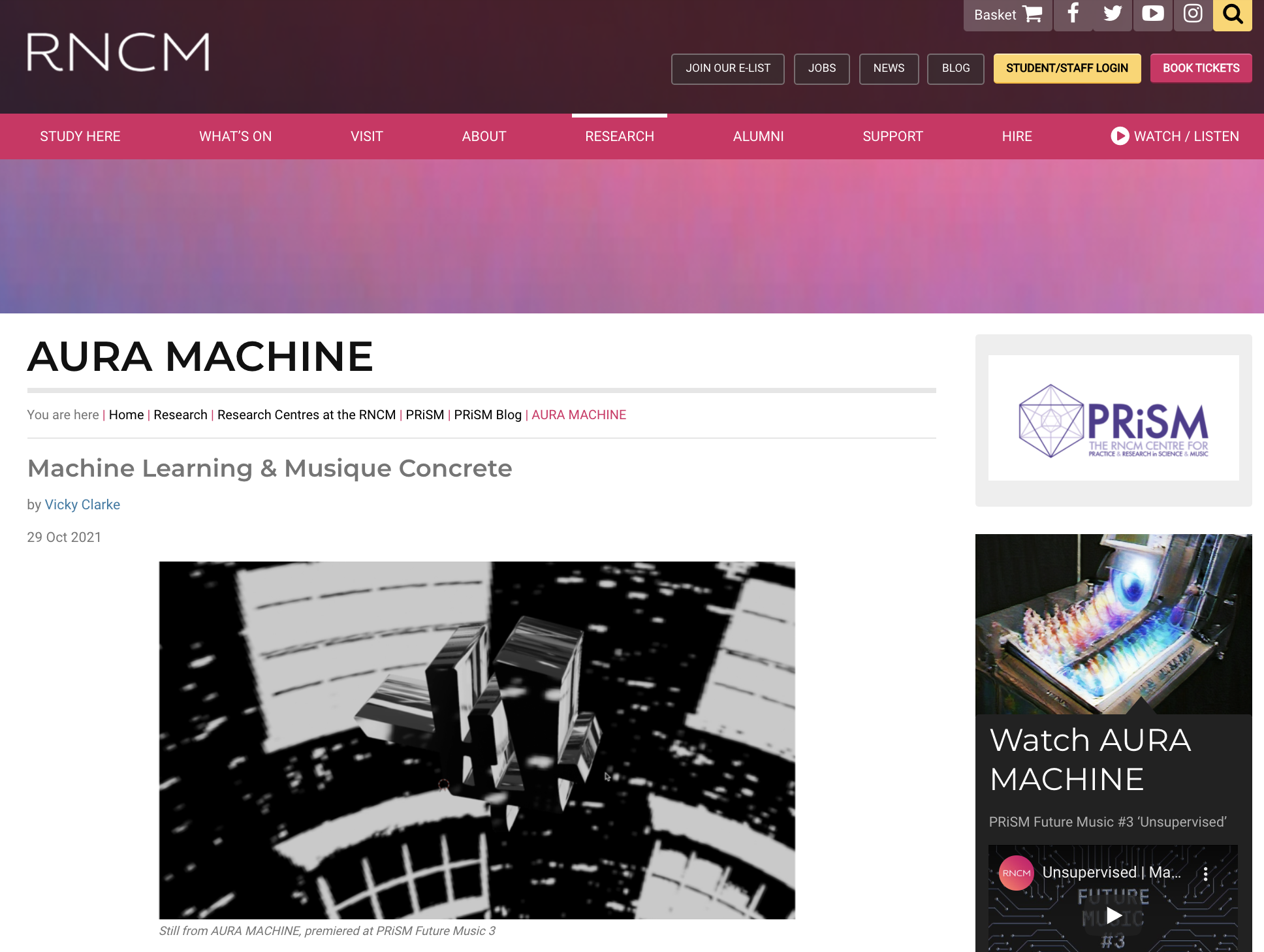Select What's On in main menu
Image resolution: width=1264 pixels, height=952 pixels.
tap(235, 136)
